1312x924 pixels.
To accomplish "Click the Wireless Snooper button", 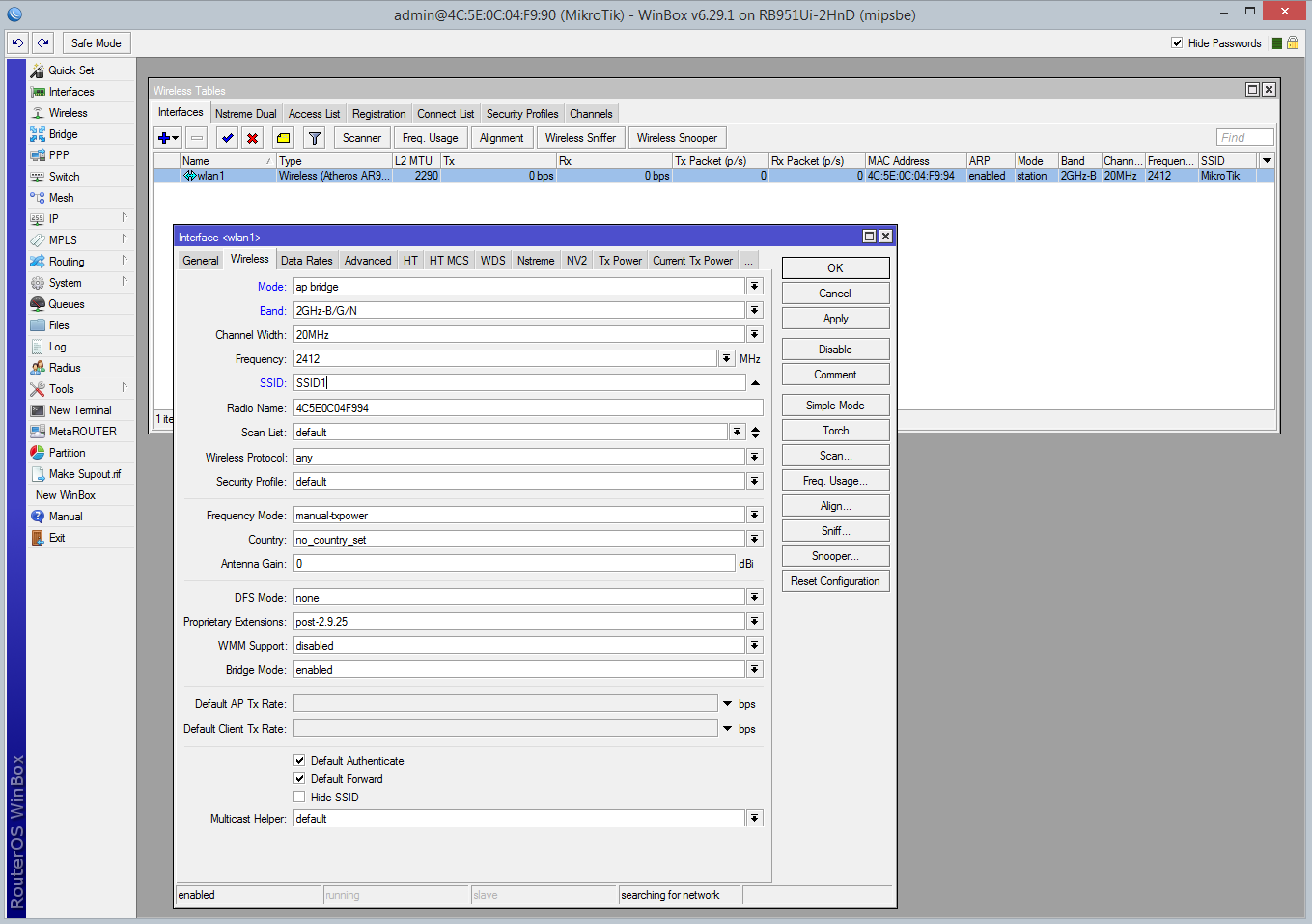I will click(677, 138).
